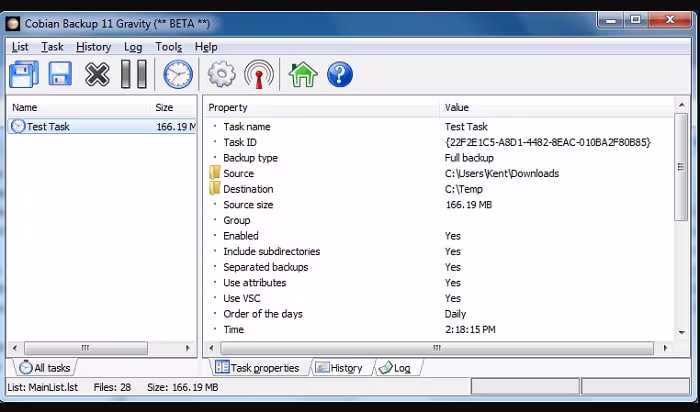
Task: Click the C:\Temp destination value
Action: pyautogui.click(x=464, y=189)
